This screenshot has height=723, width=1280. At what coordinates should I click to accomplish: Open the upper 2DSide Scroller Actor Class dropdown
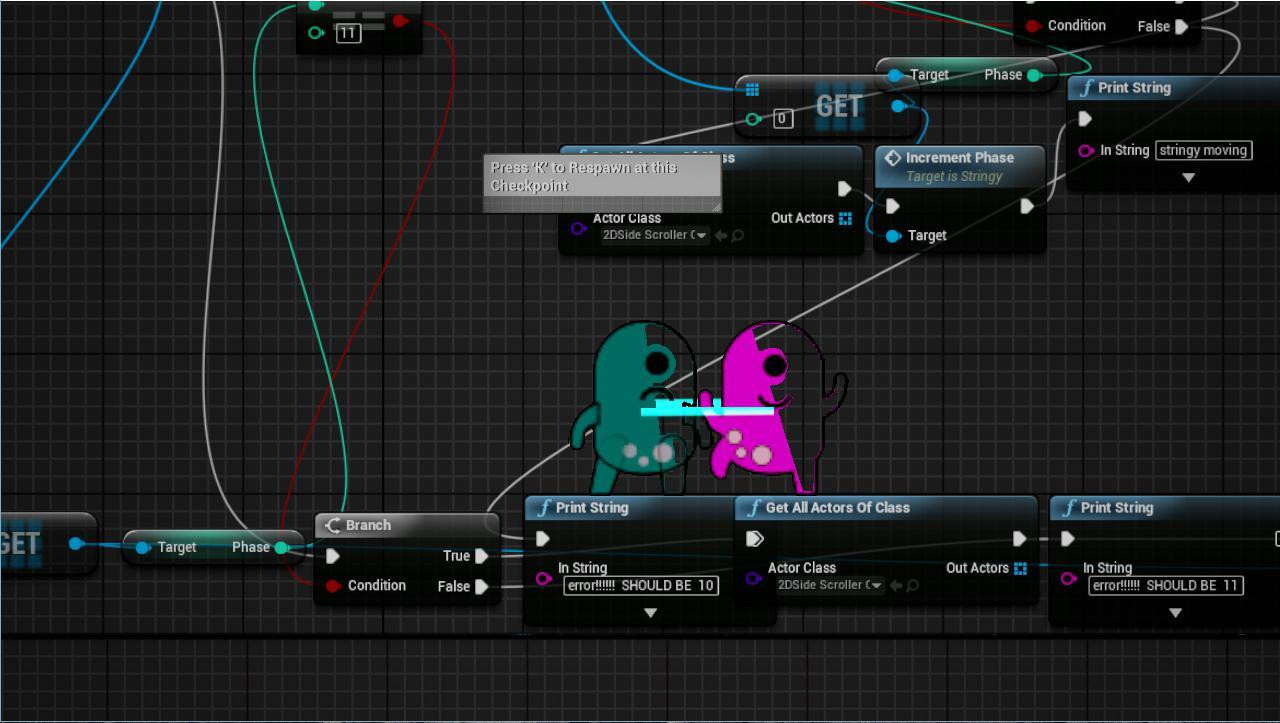click(655, 235)
